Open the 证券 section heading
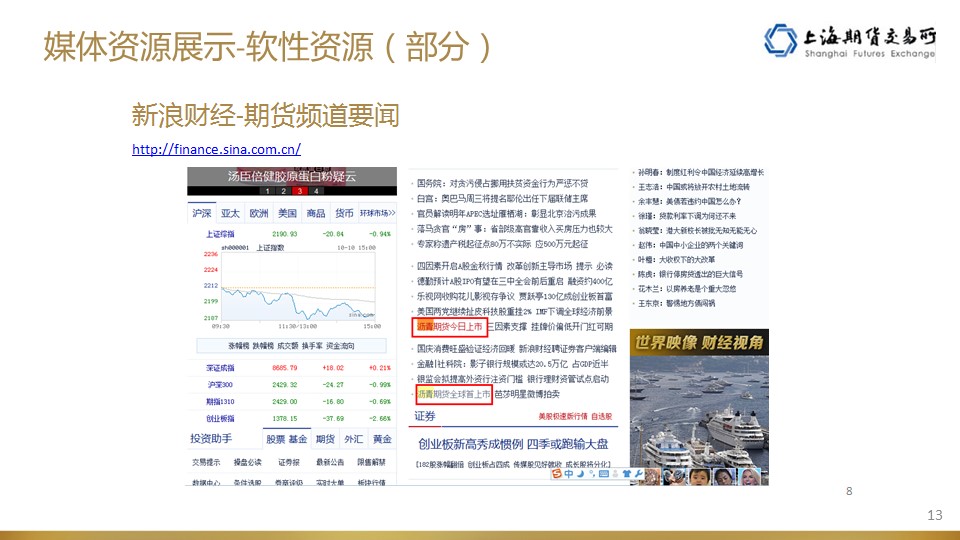 pyautogui.click(x=425, y=416)
